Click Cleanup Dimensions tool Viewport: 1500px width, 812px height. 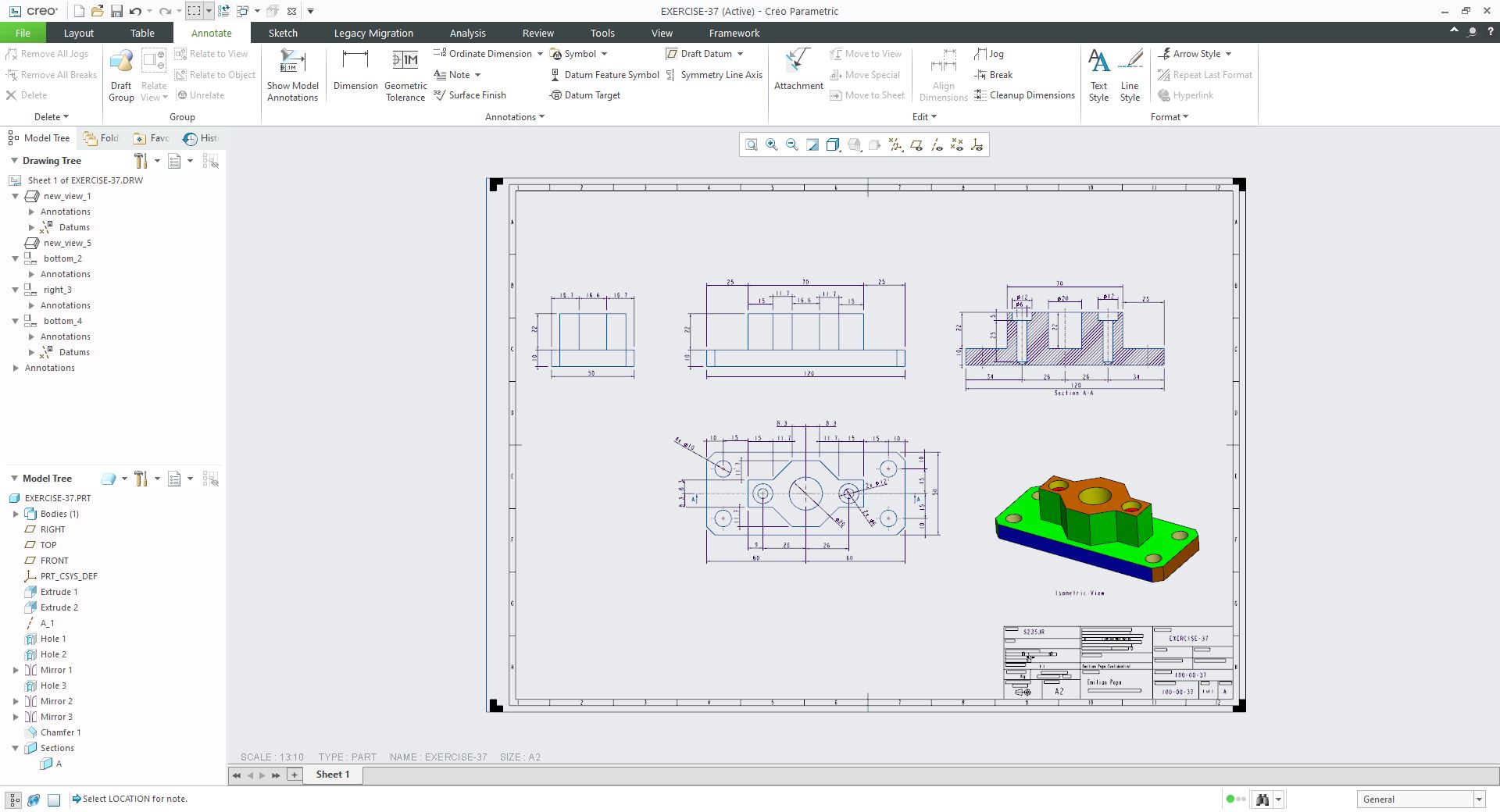(x=1025, y=95)
